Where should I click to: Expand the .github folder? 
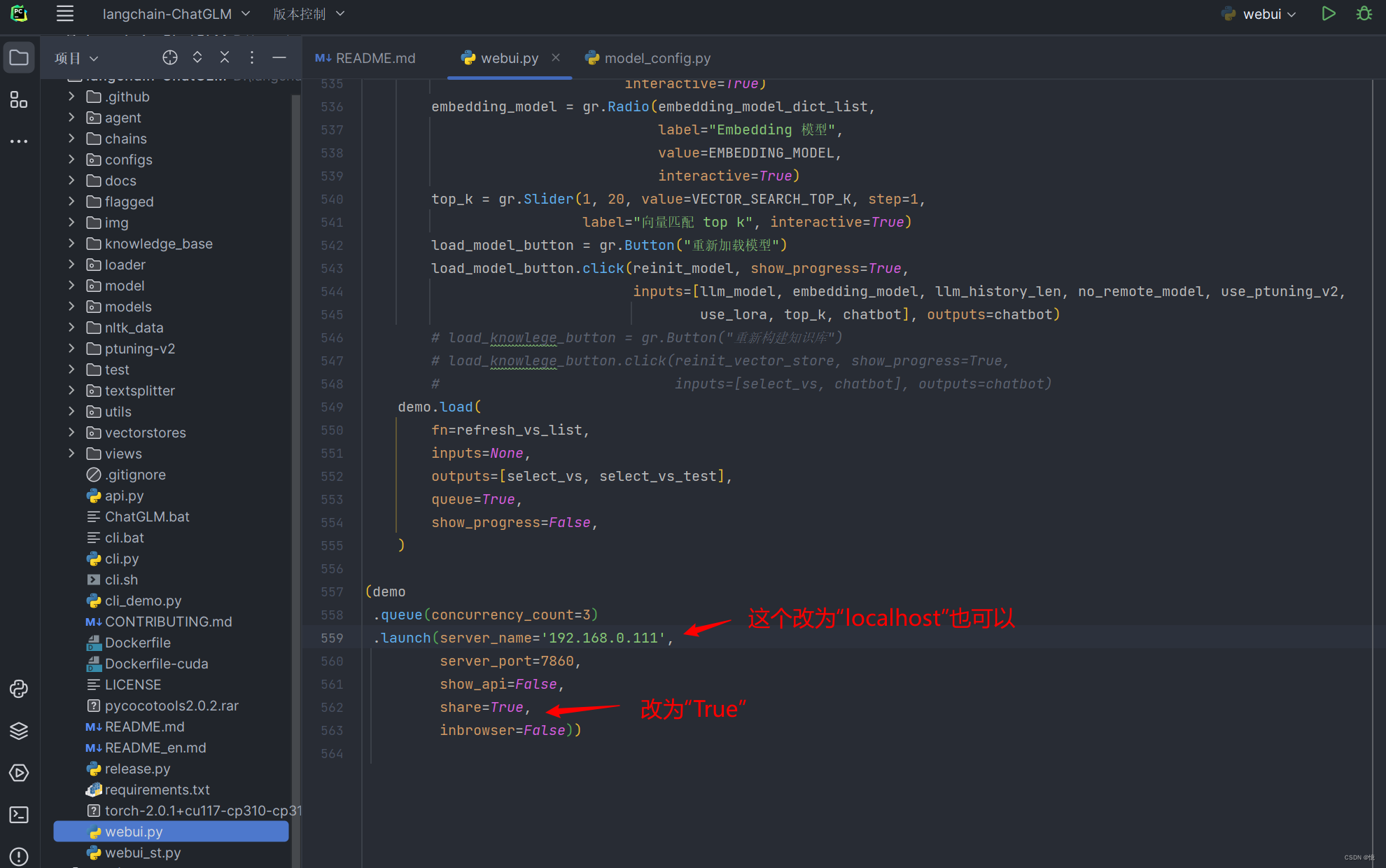[71, 97]
